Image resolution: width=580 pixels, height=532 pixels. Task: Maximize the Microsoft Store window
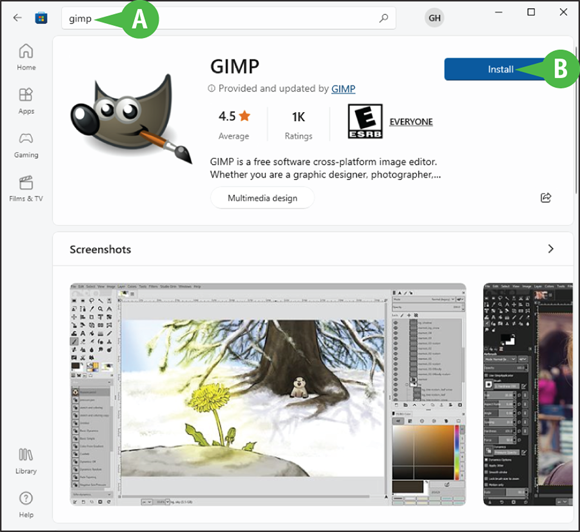[x=531, y=12]
